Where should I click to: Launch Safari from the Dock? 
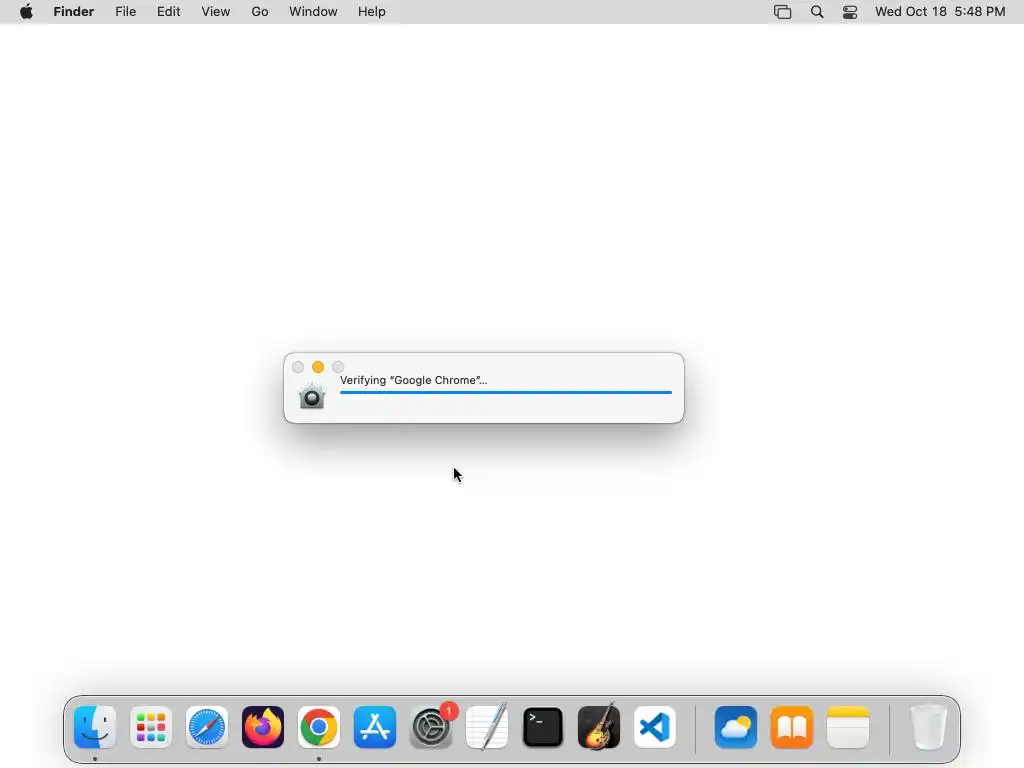tap(207, 727)
